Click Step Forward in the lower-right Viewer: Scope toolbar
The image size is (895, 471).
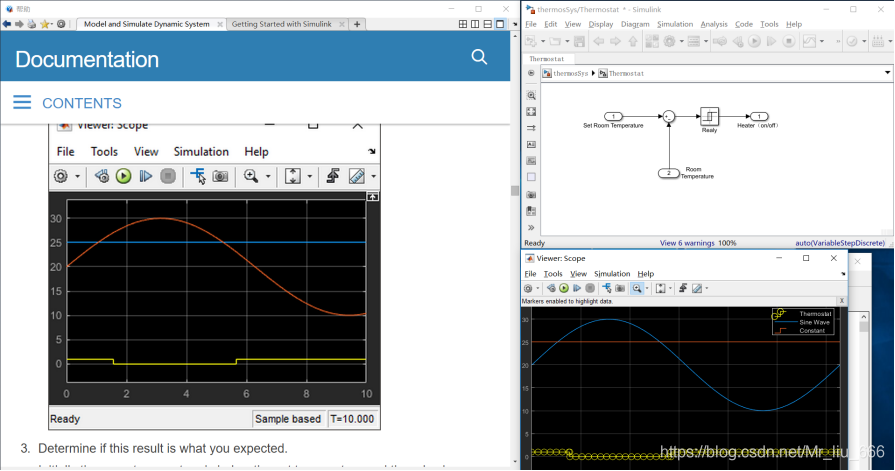pos(577,288)
